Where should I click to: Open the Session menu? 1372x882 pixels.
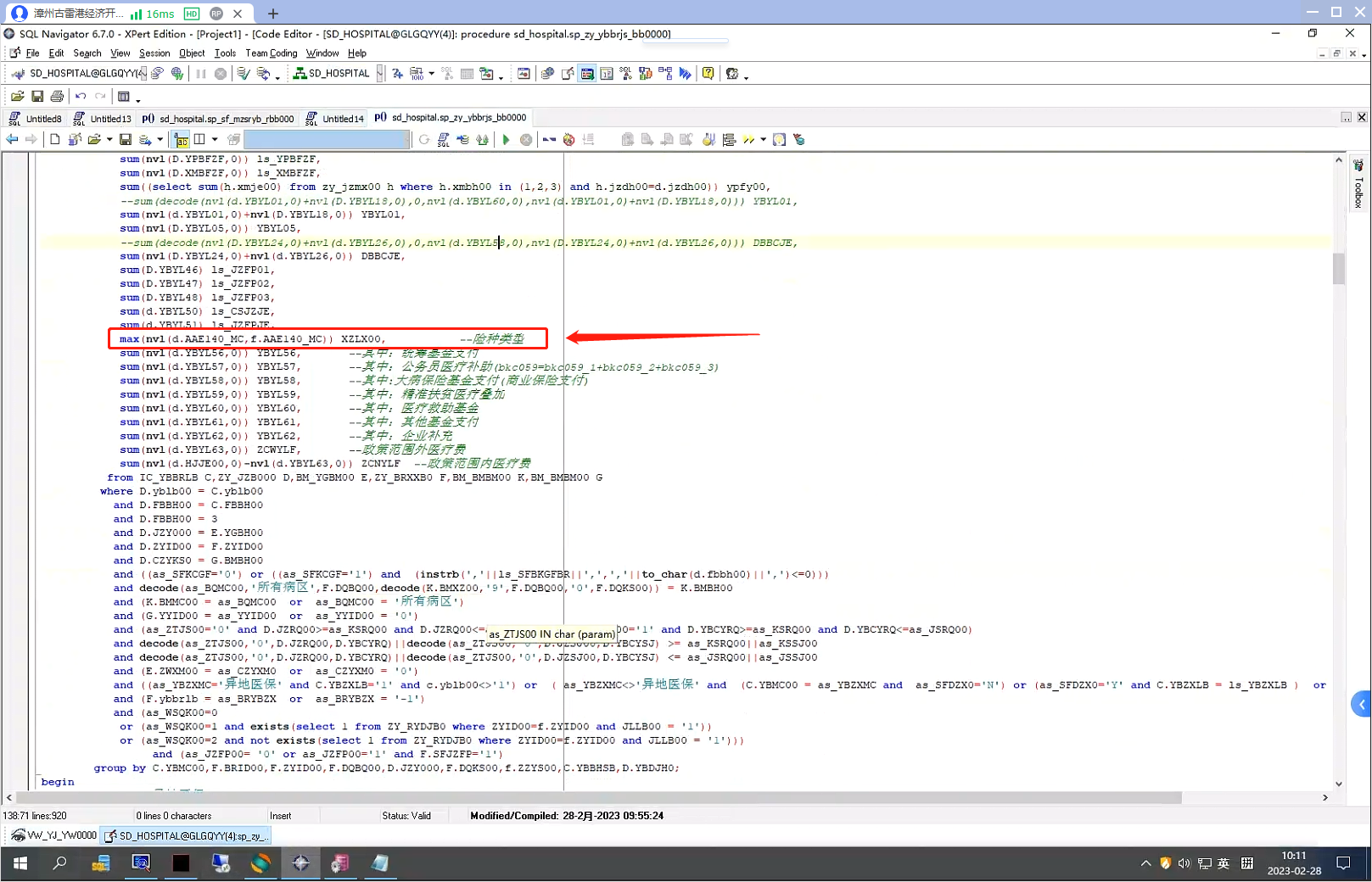click(x=154, y=53)
